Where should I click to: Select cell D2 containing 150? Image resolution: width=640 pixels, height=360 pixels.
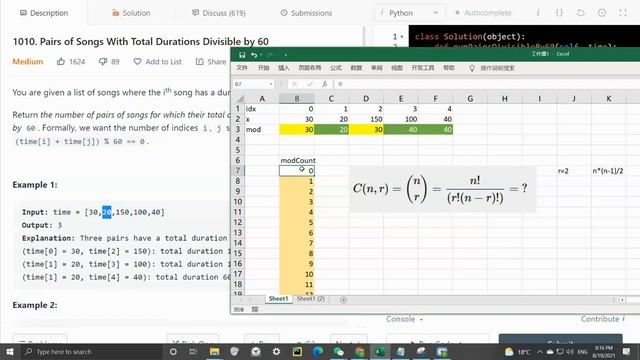point(366,119)
